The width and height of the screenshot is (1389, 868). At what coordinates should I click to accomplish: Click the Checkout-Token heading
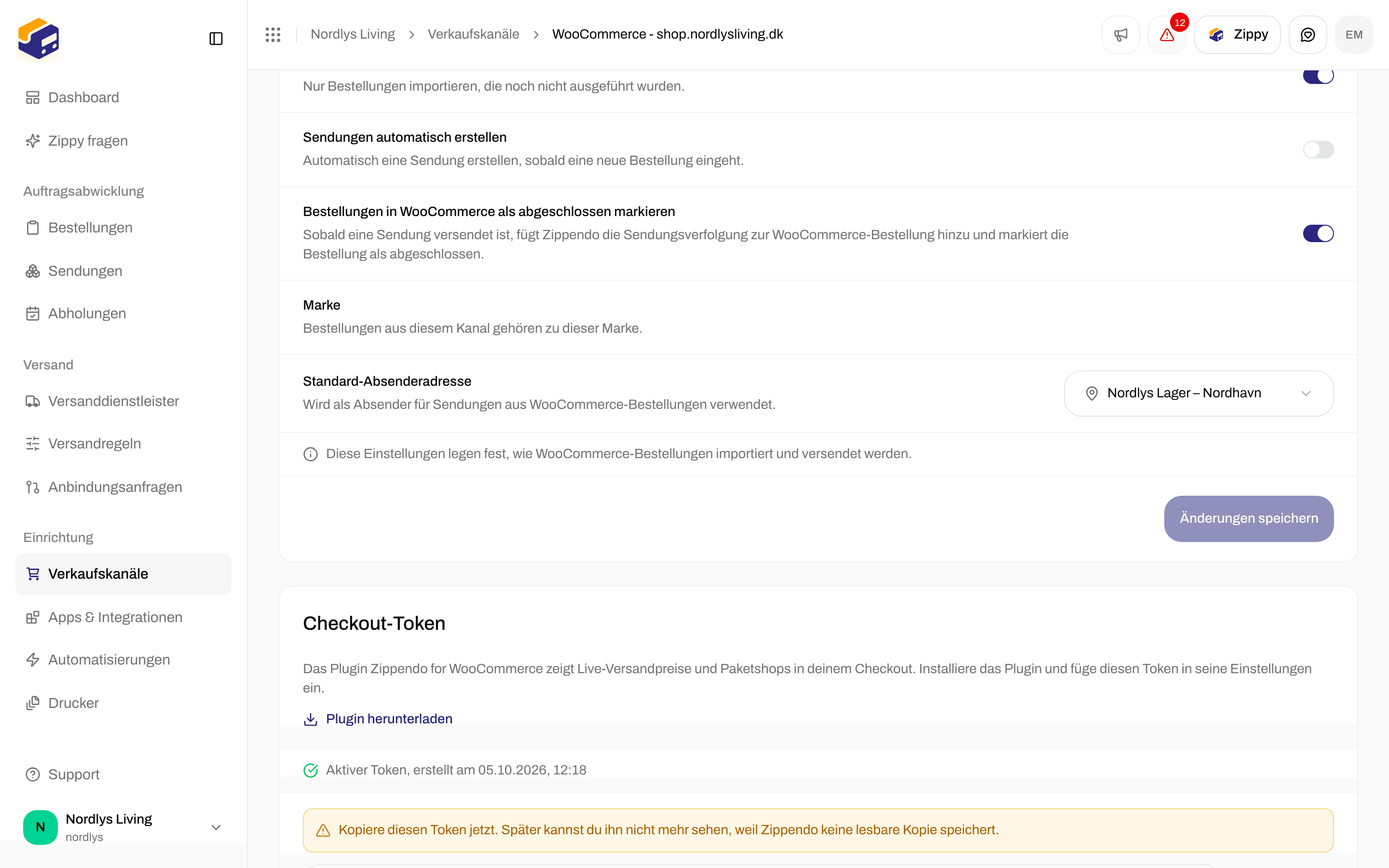coord(374,624)
